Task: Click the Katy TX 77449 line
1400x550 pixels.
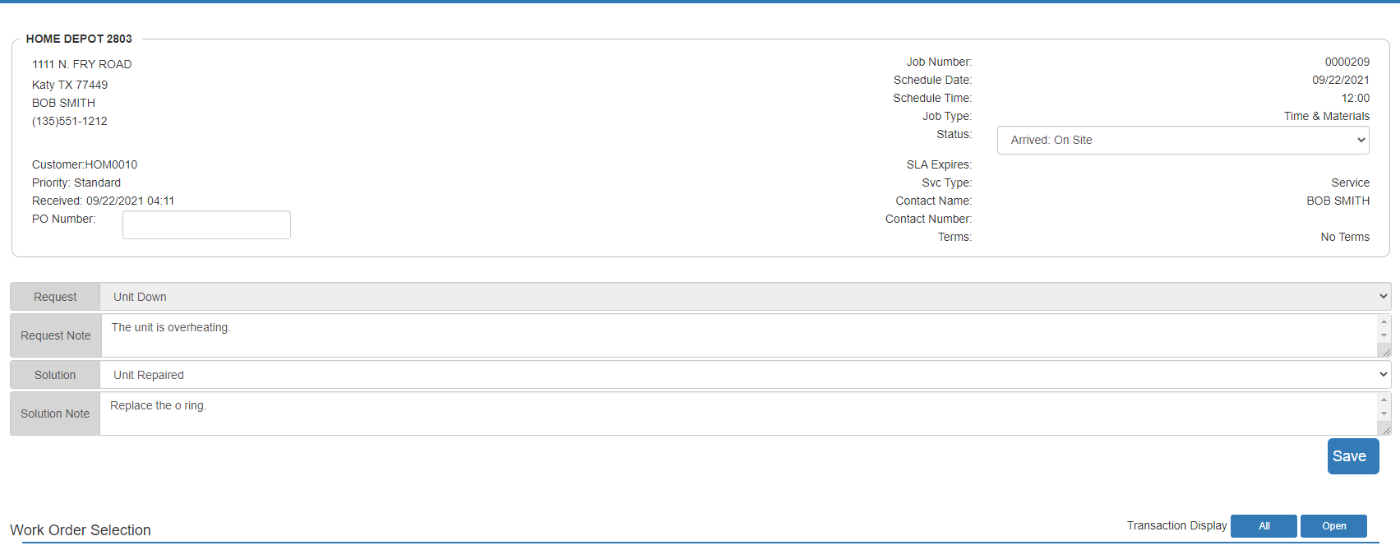Action: coord(70,85)
